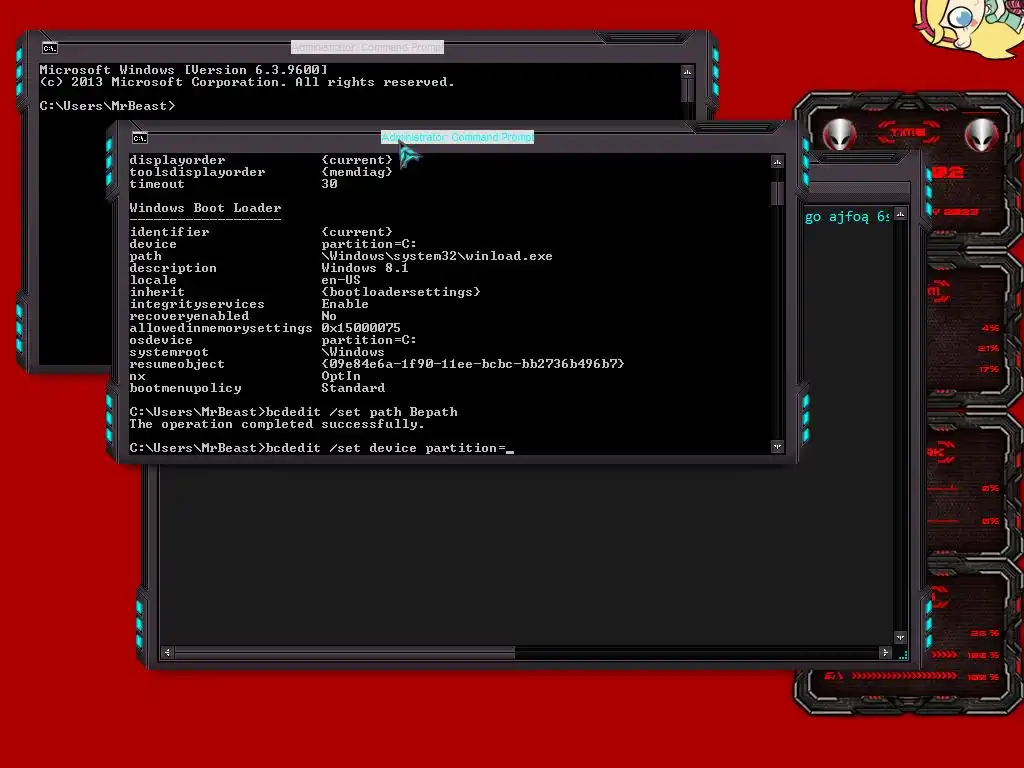Click the scroll-up arrow in the back Command Prompt
The height and width of the screenshot is (768, 1024).
click(x=687, y=71)
